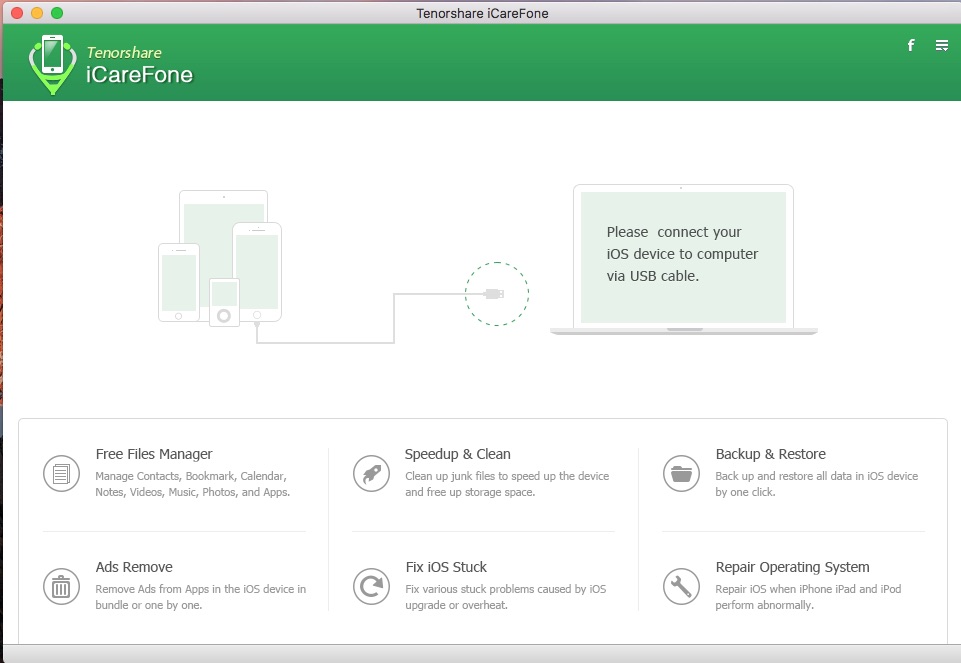The image size is (961, 663).
Task: Click the USB plug icon in dashed circle
Action: pyautogui.click(x=496, y=294)
